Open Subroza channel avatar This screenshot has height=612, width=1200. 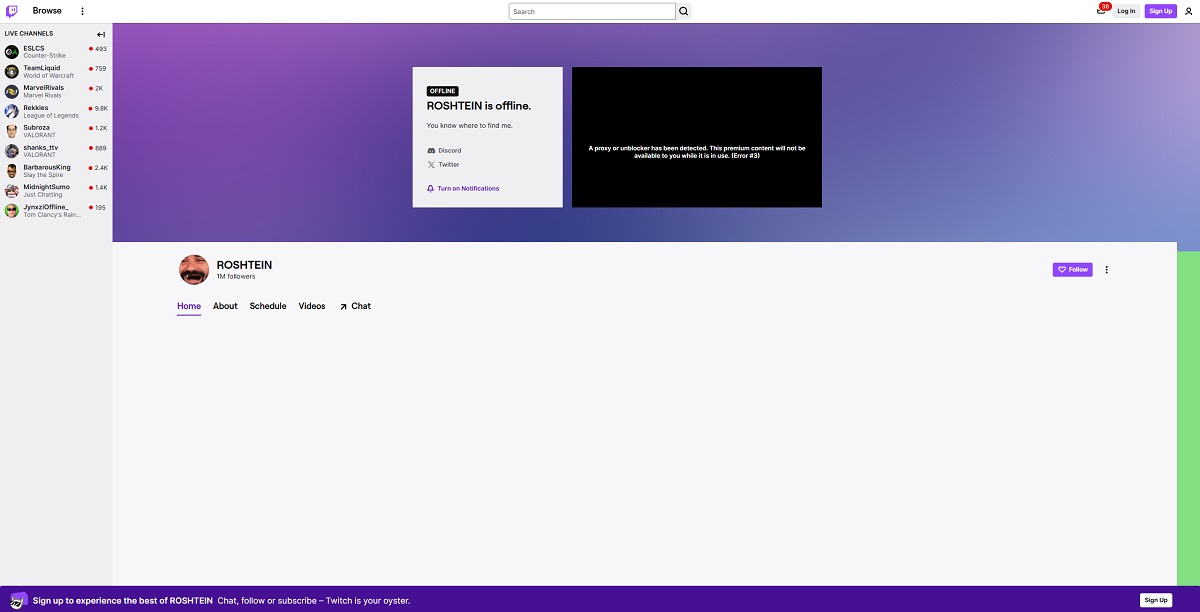click(12, 131)
